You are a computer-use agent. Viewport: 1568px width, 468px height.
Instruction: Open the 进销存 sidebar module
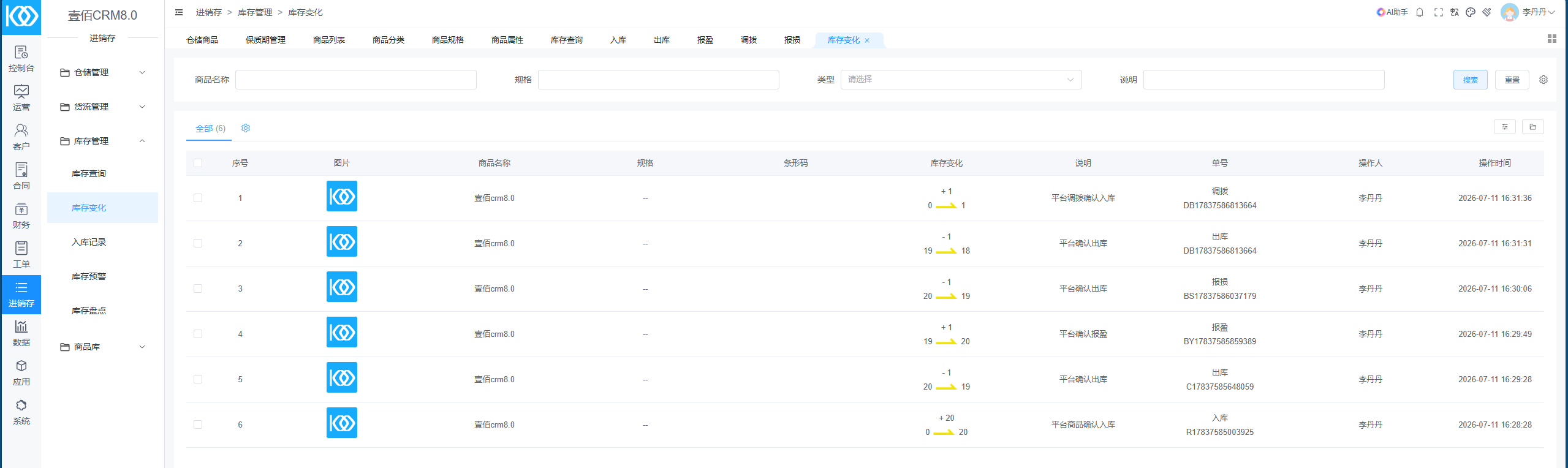[x=21, y=295]
